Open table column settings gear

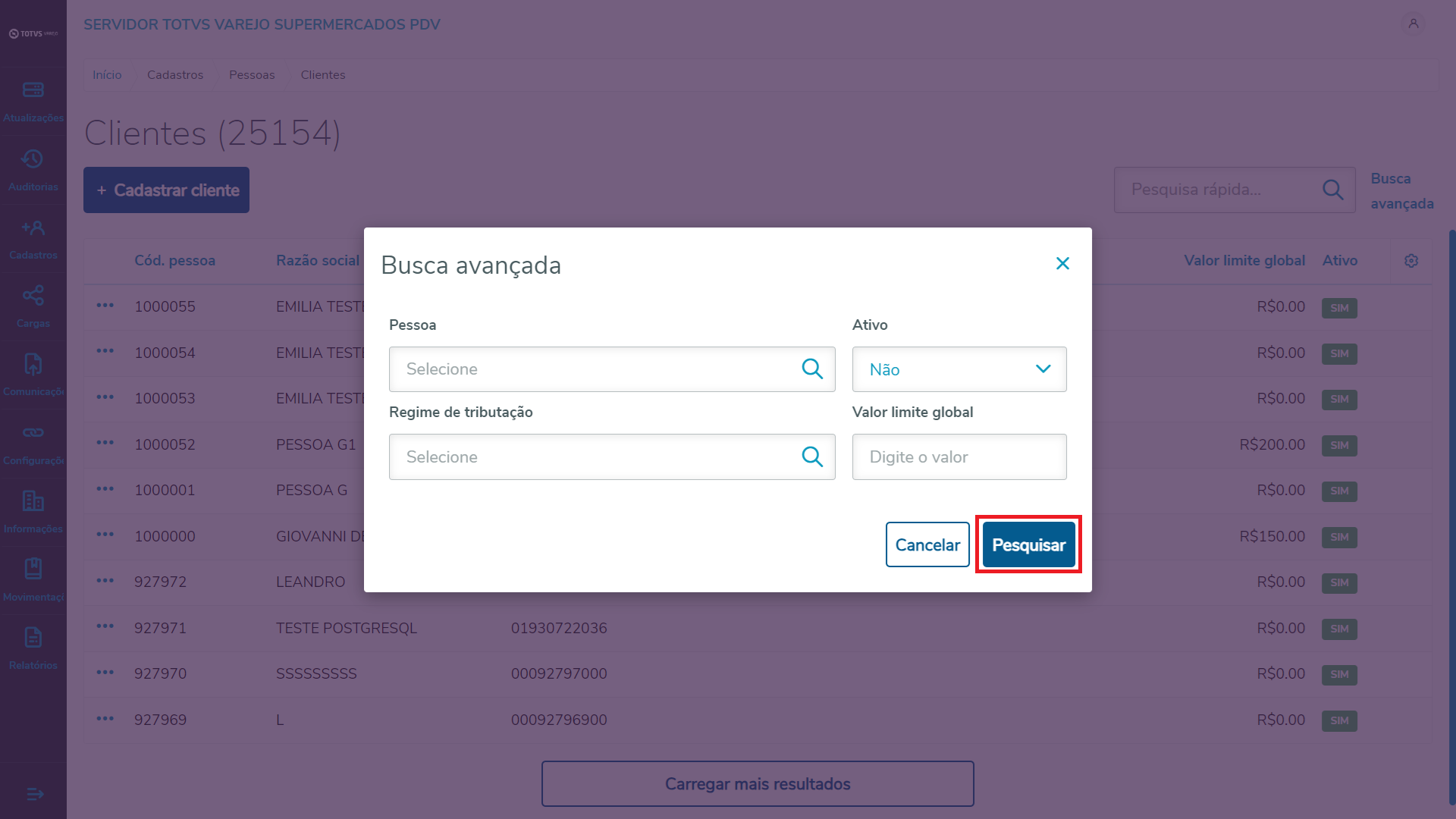coord(1410,261)
